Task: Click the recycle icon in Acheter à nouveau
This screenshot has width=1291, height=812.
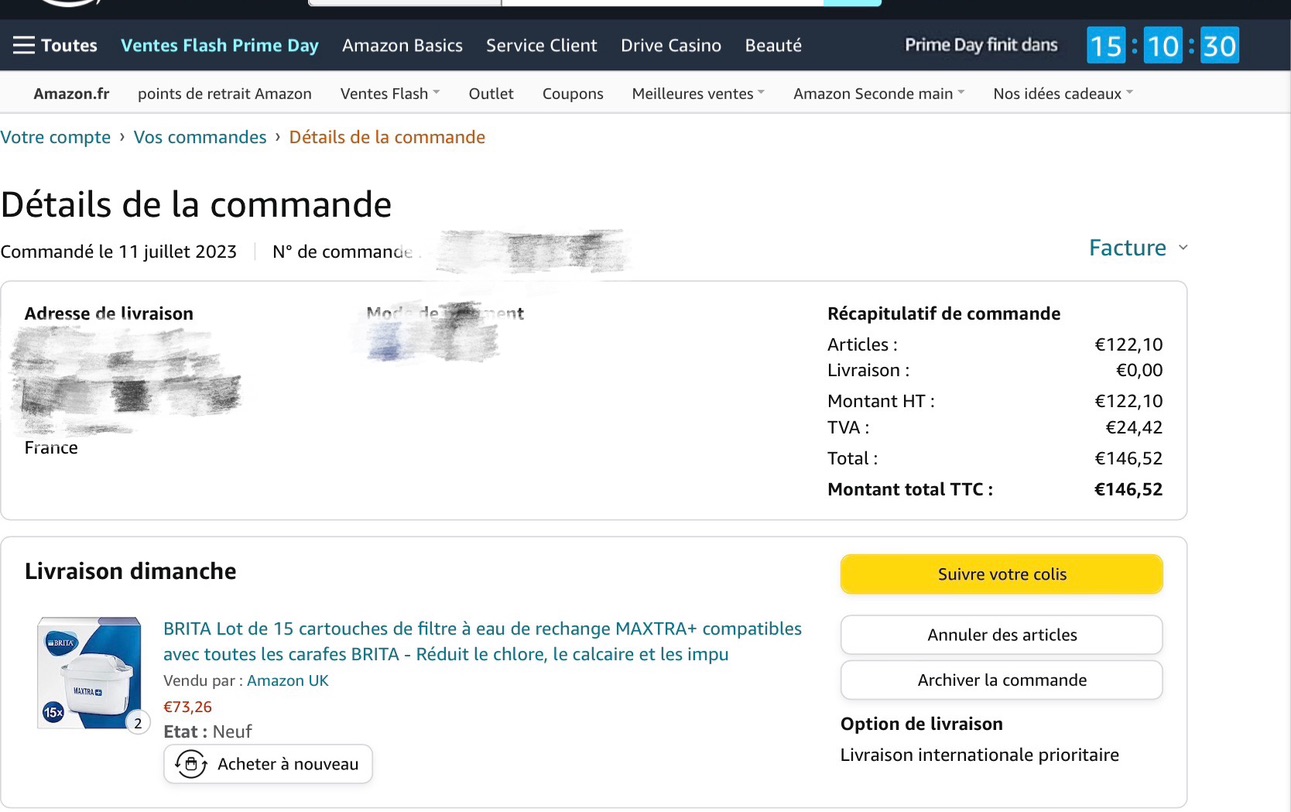Action: coord(191,764)
